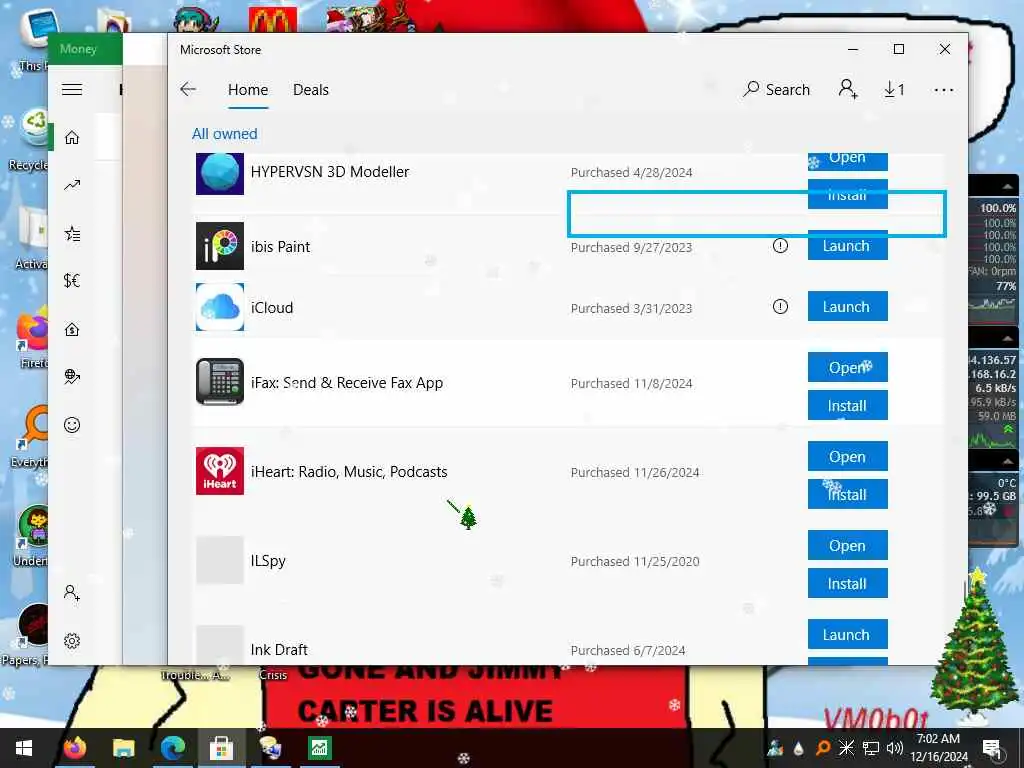Open ILSpy from the owned list

847,545
